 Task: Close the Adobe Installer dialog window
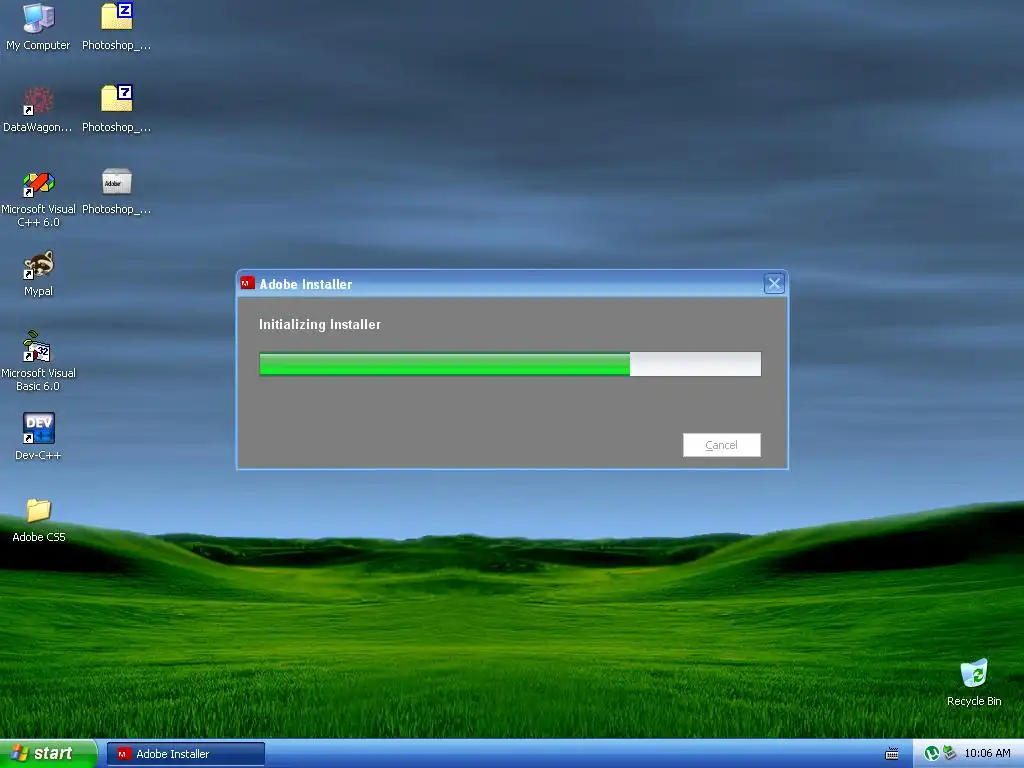(774, 283)
